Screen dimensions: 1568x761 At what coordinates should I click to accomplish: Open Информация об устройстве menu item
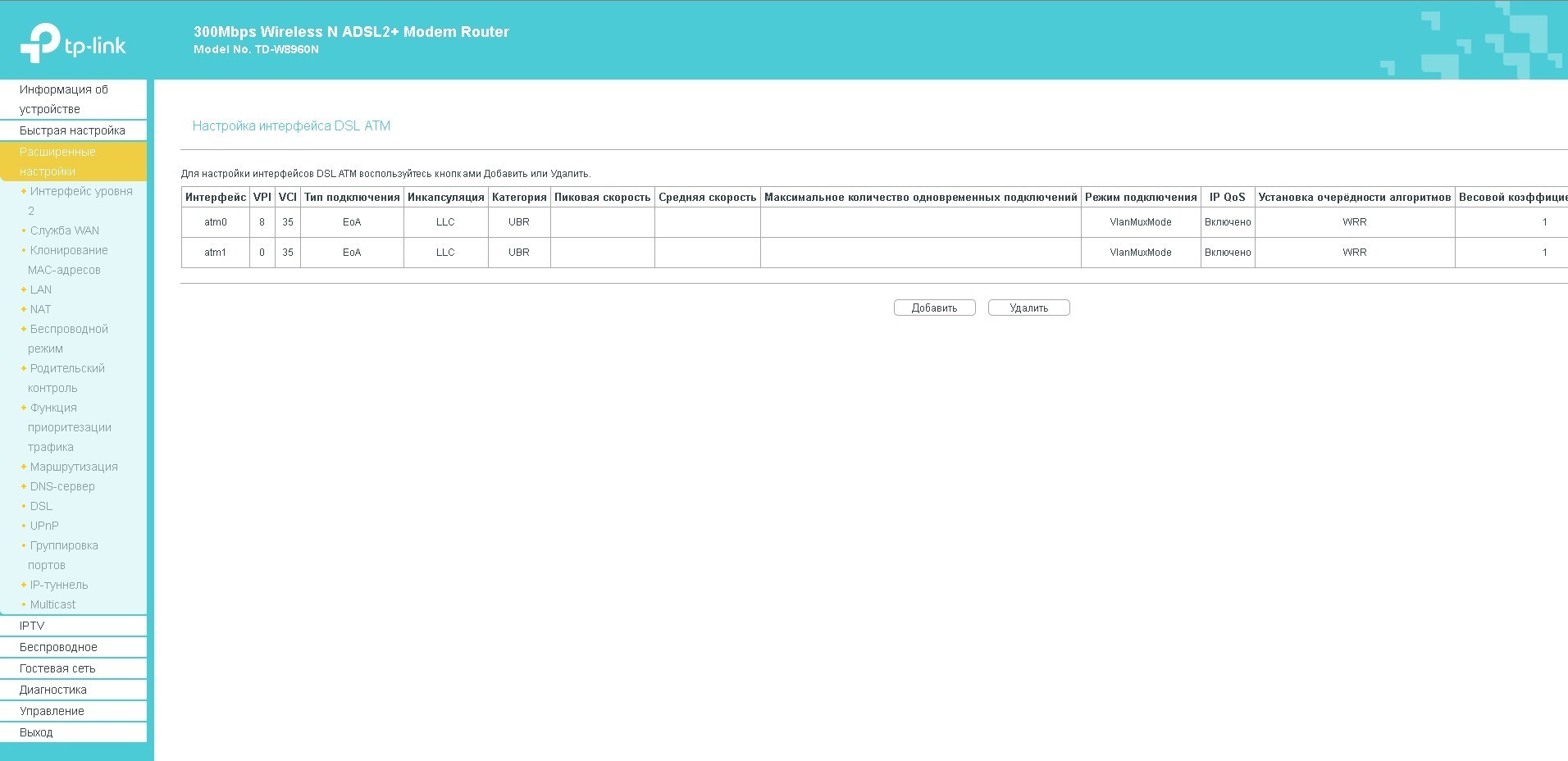[x=63, y=99]
